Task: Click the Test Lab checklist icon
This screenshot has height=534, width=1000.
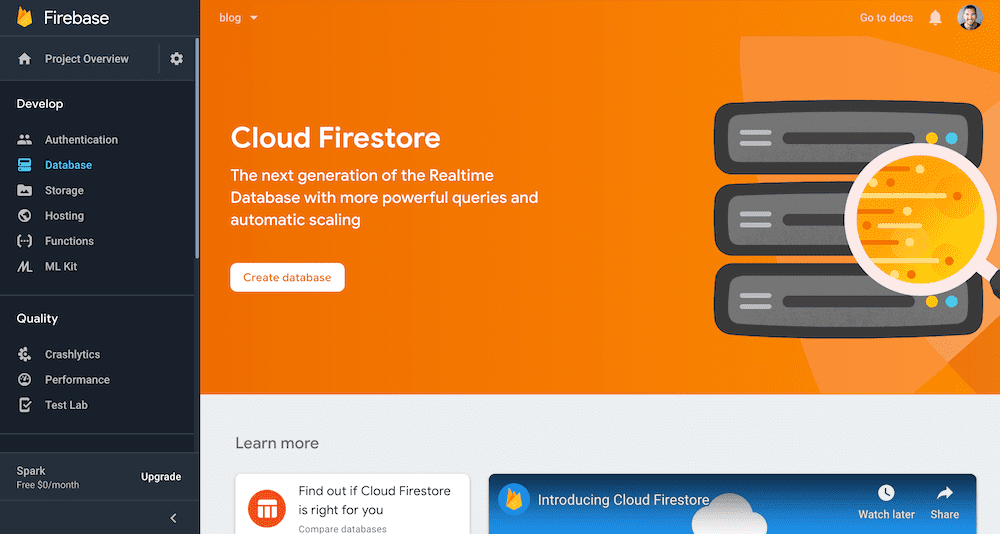Action: tap(25, 404)
